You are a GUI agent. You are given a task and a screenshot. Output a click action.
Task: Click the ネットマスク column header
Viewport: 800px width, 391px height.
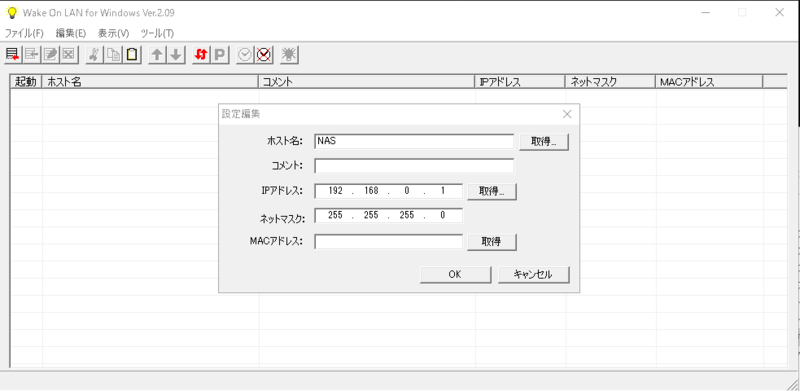click(610, 82)
